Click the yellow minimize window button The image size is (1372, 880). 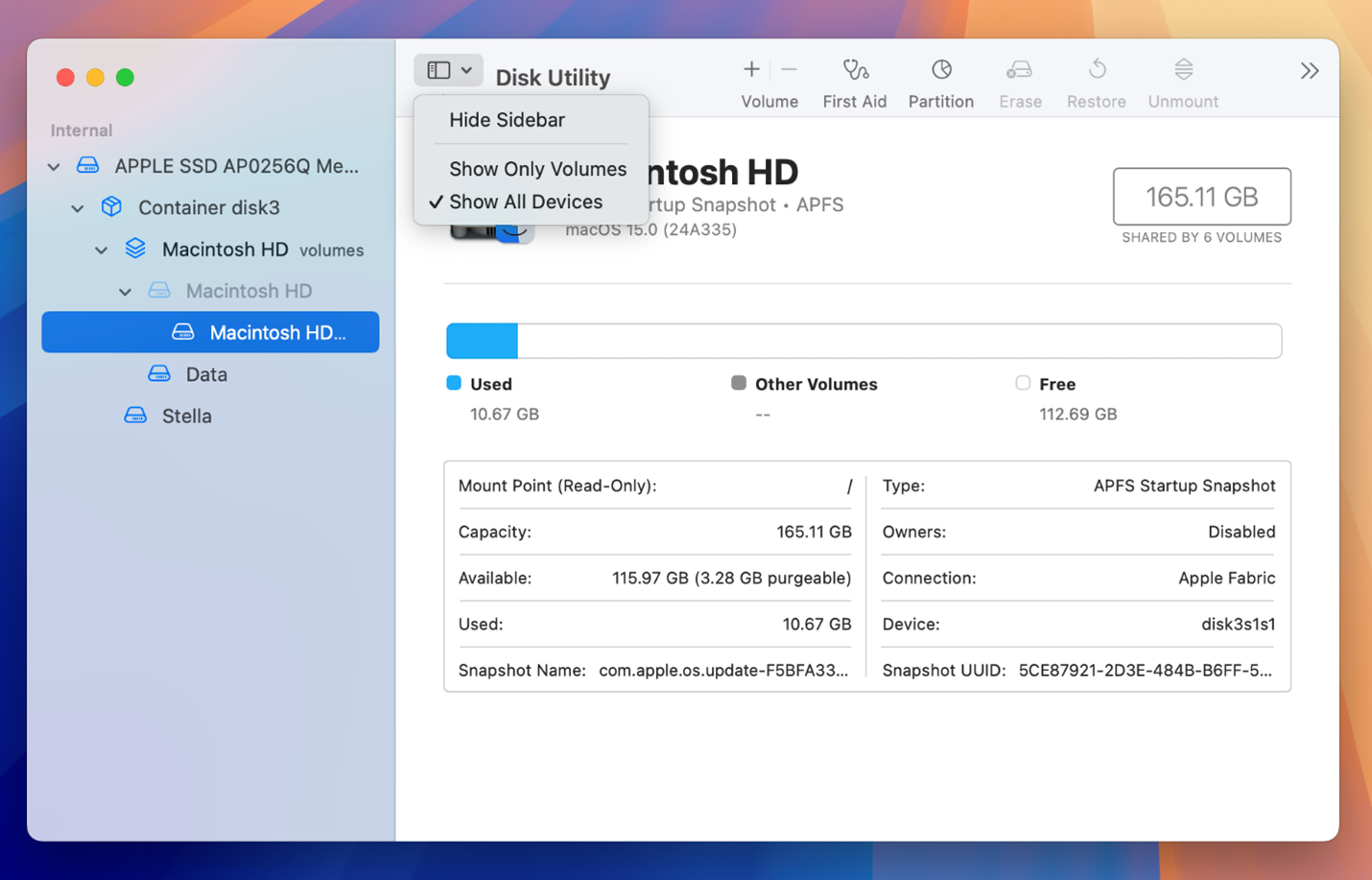(95, 78)
